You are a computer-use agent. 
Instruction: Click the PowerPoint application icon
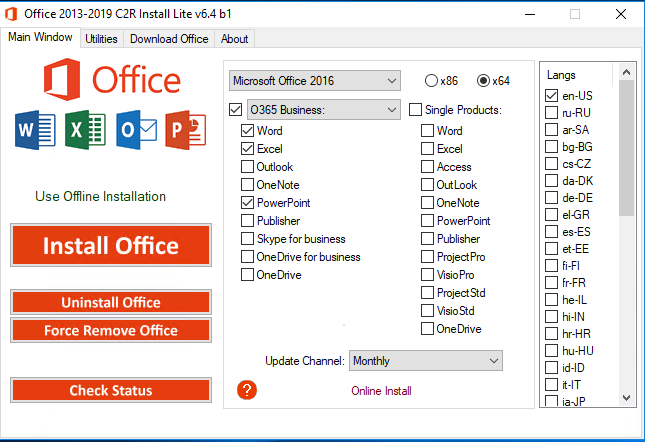click(x=186, y=130)
